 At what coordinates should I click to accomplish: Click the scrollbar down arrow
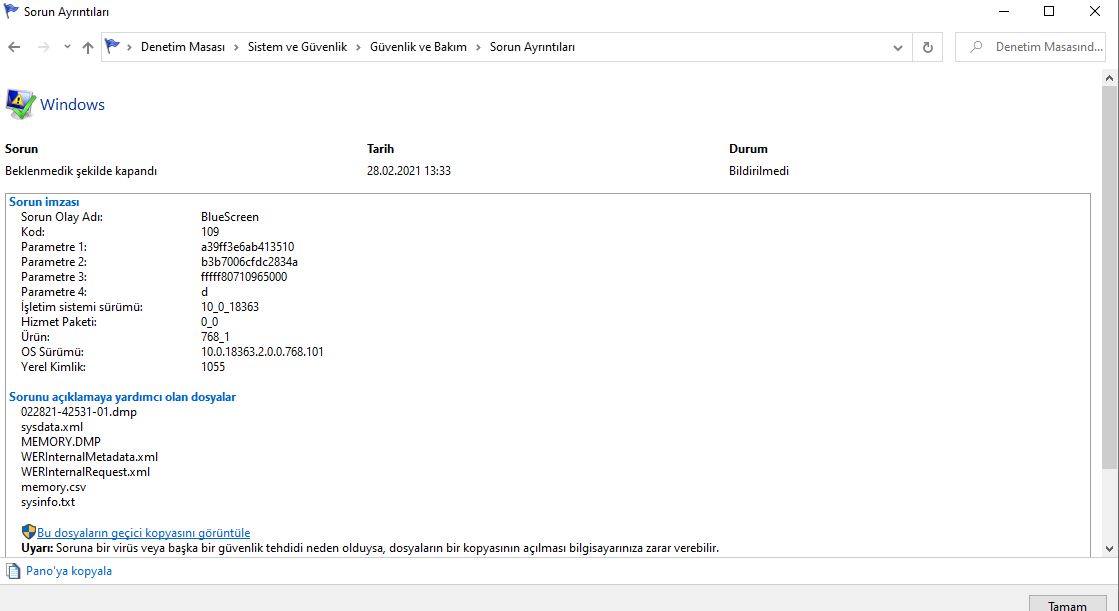click(1109, 549)
